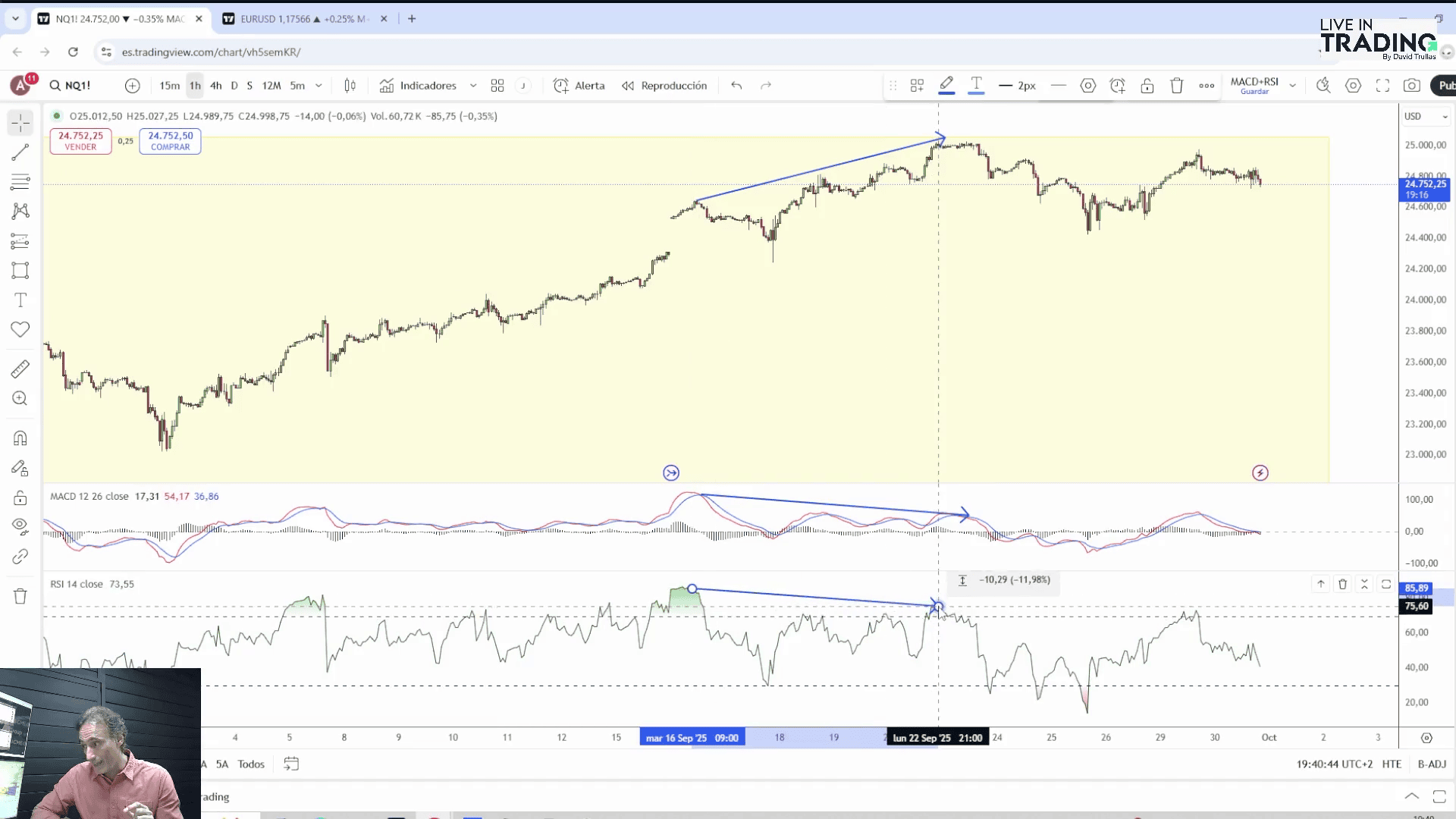Image resolution: width=1456 pixels, height=819 pixels.
Task: Expand the timeframe interval dropdown
Action: coord(318,86)
